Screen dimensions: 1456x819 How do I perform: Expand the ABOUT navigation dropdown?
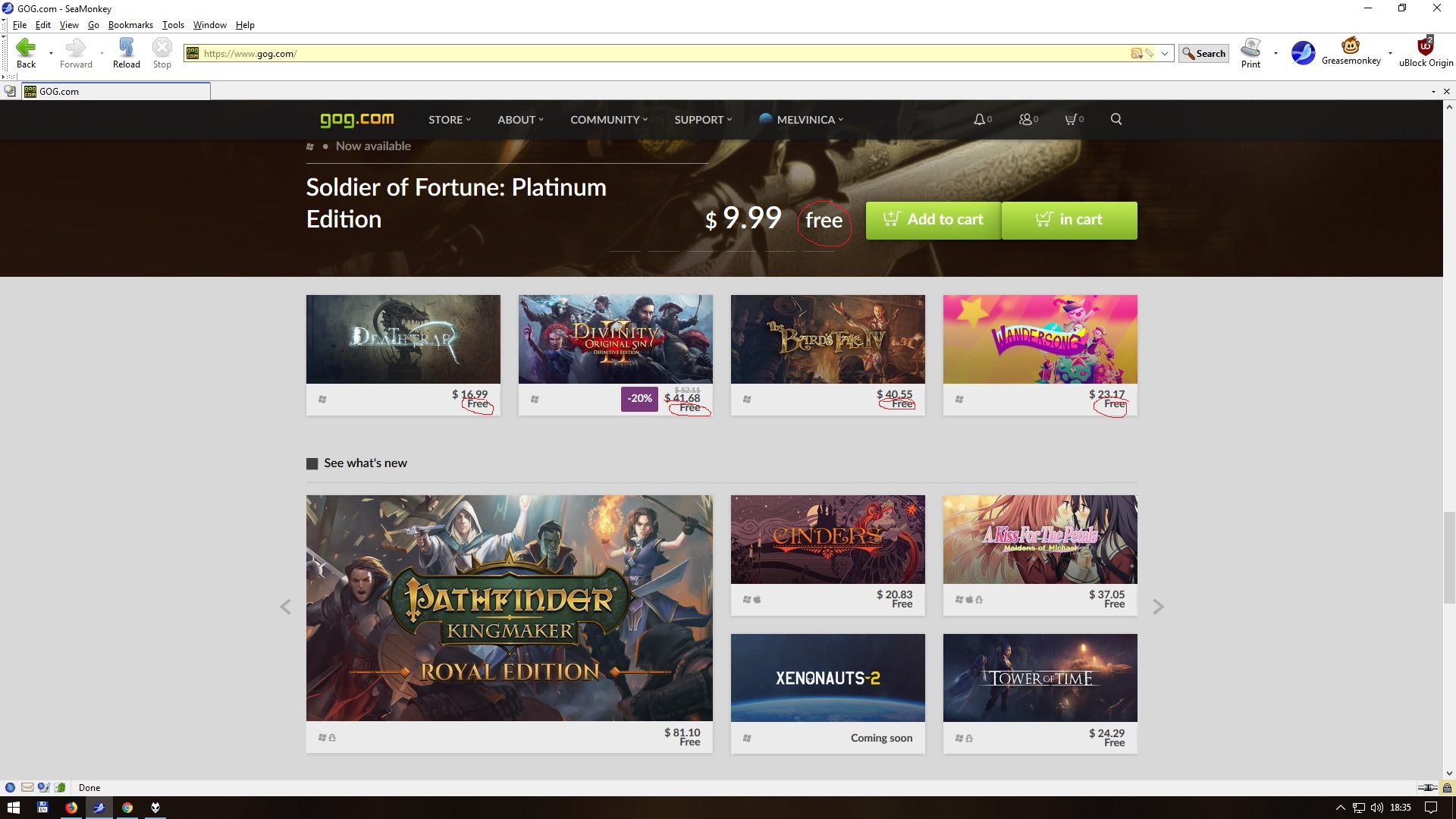521,120
